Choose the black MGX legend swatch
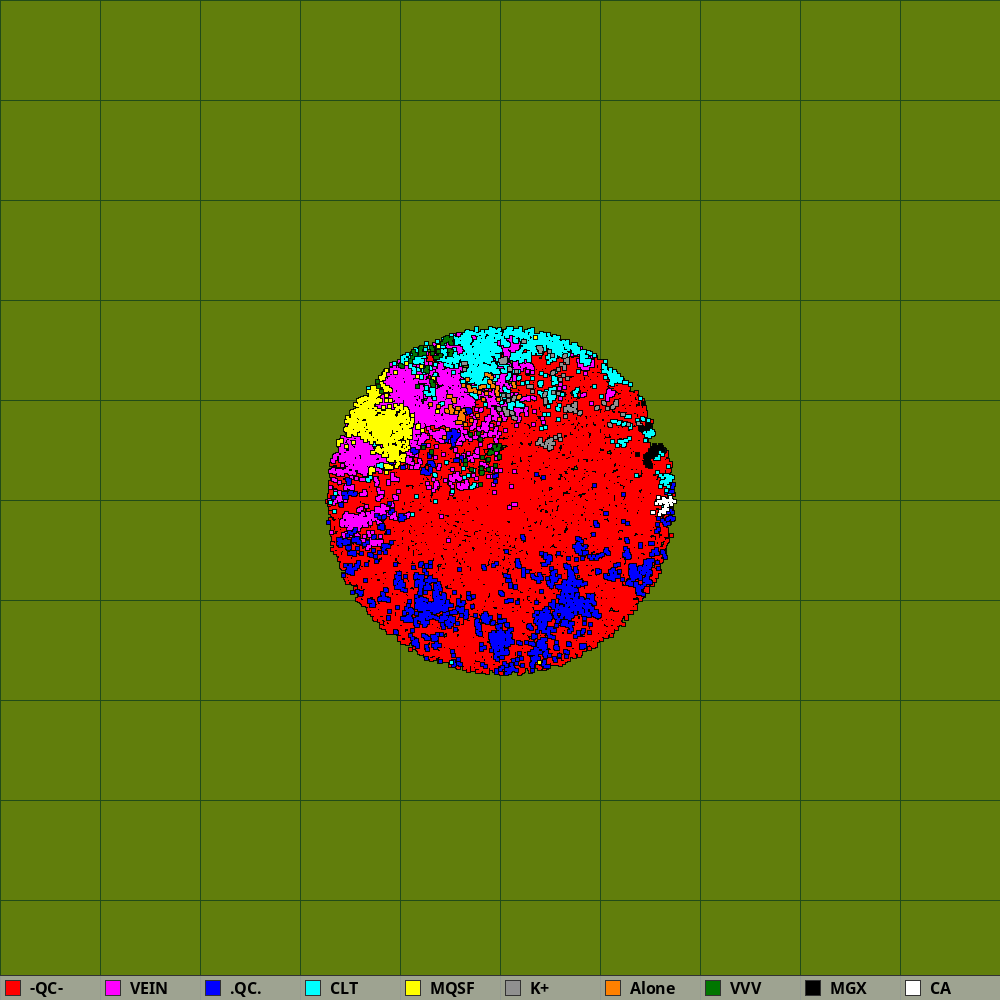 pos(813,988)
